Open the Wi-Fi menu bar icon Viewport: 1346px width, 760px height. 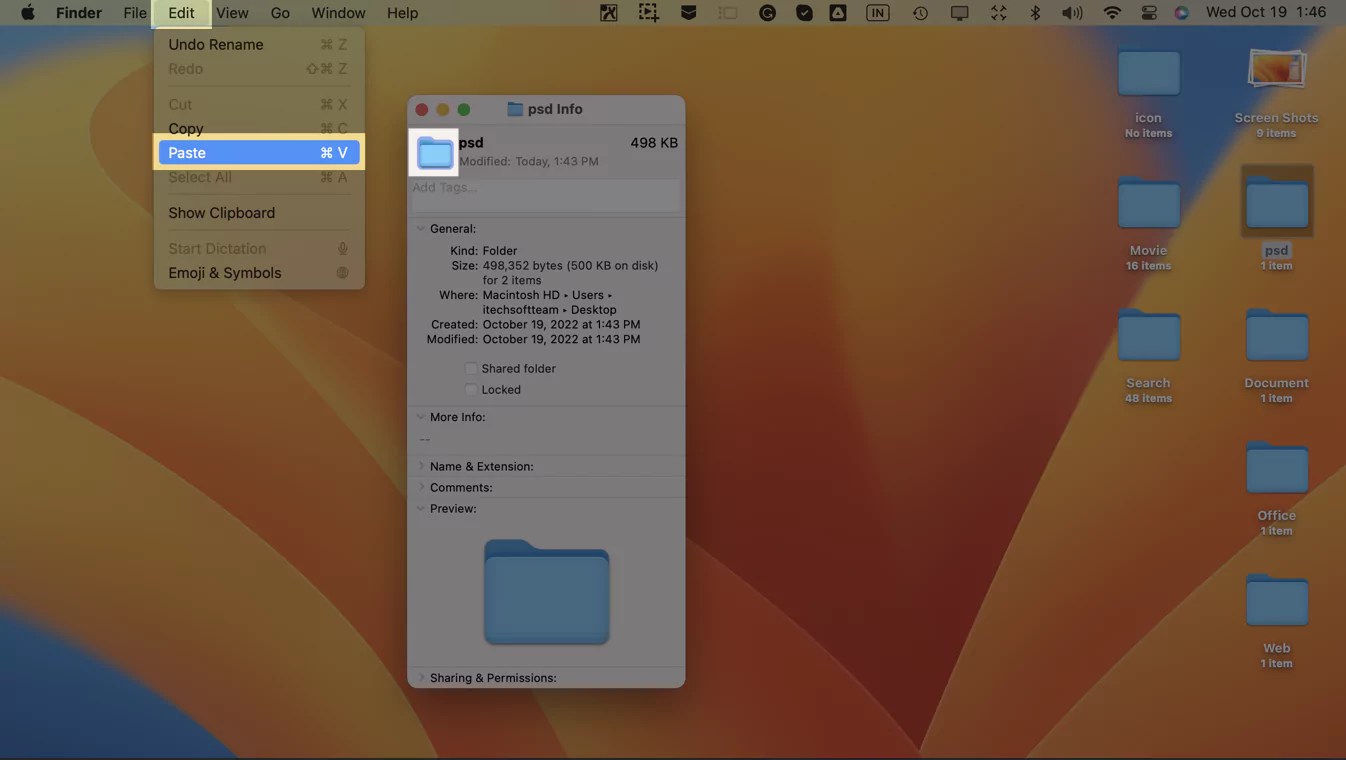tap(1112, 13)
